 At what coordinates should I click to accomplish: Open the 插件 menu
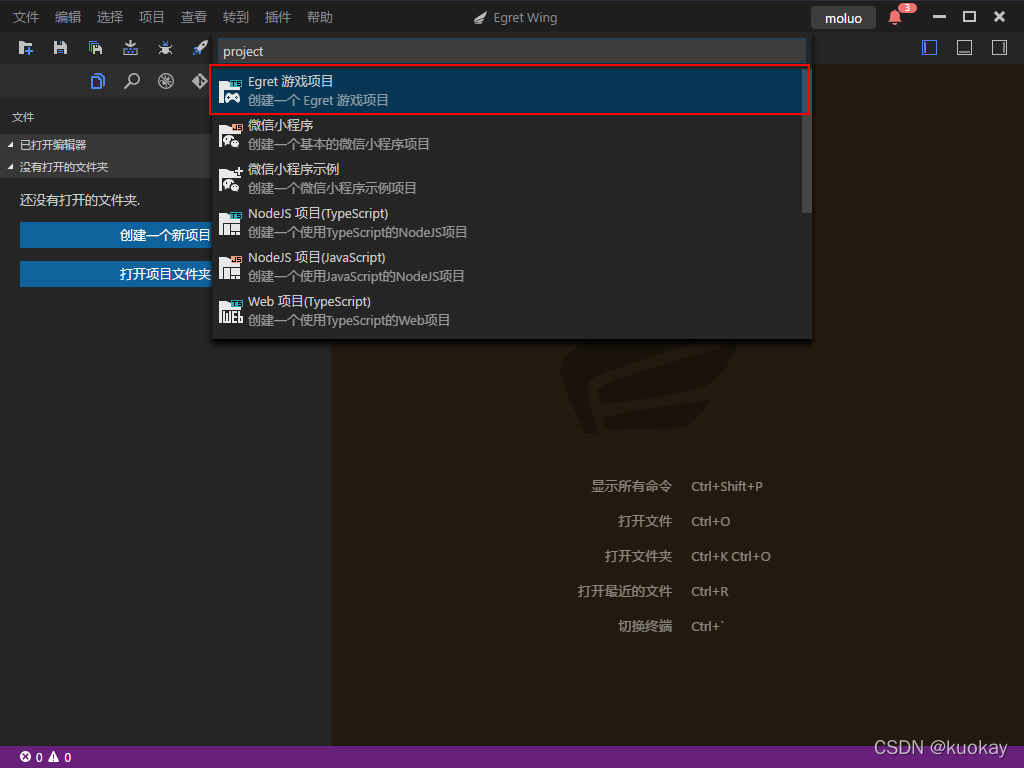(x=278, y=18)
